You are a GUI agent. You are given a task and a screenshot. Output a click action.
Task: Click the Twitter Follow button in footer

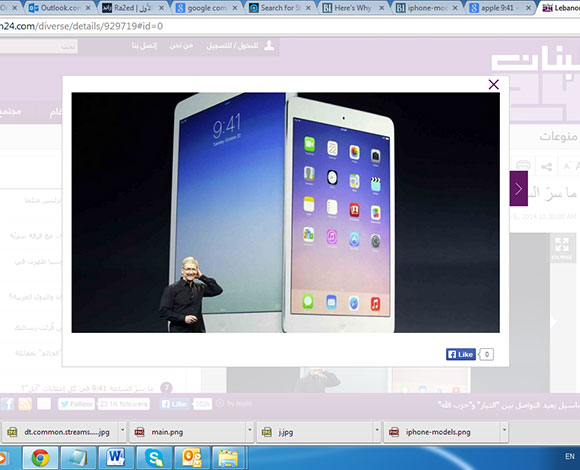(x=77, y=404)
